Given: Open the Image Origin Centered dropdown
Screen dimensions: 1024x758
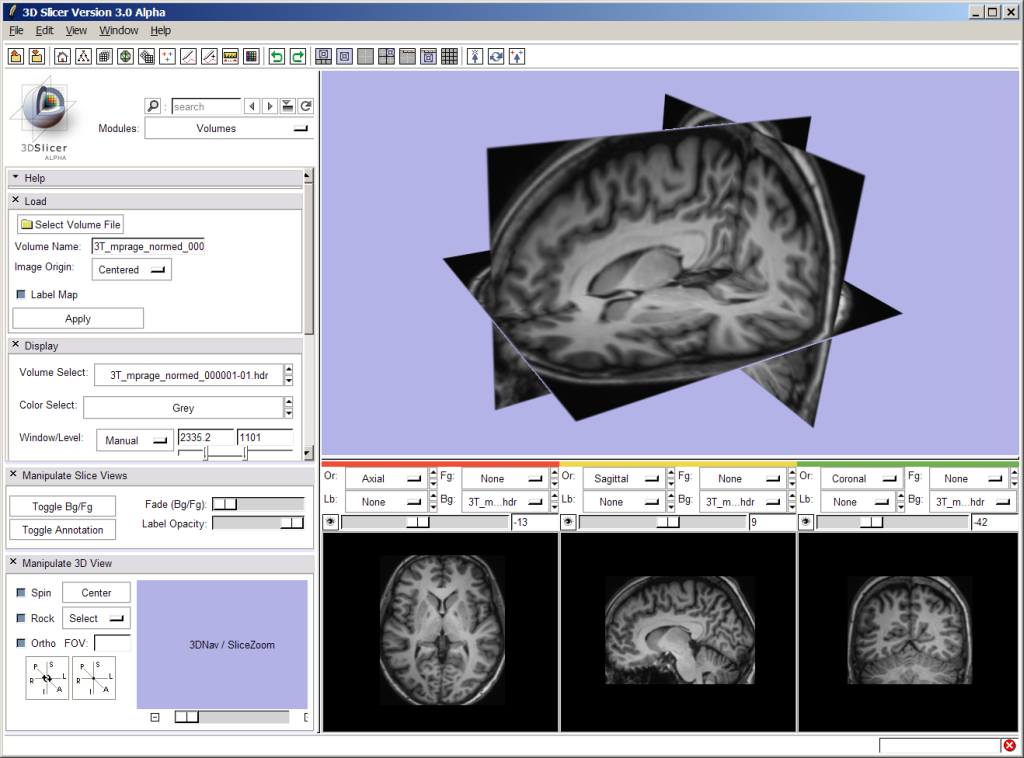Looking at the screenshot, I should pyautogui.click(x=131, y=269).
